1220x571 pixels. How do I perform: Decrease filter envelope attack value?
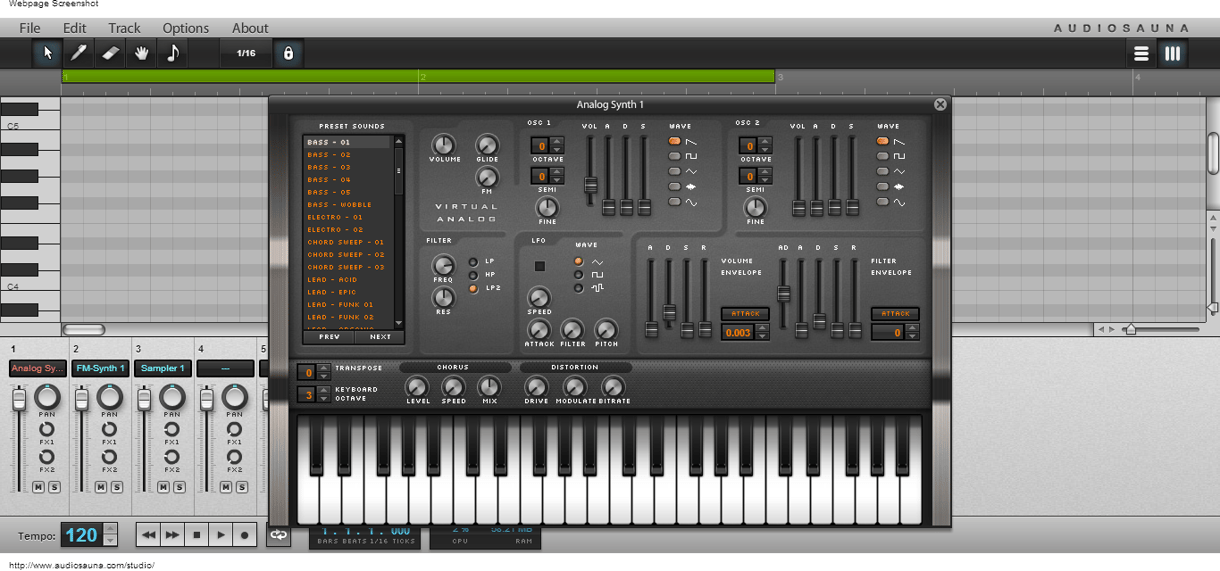tap(912, 336)
